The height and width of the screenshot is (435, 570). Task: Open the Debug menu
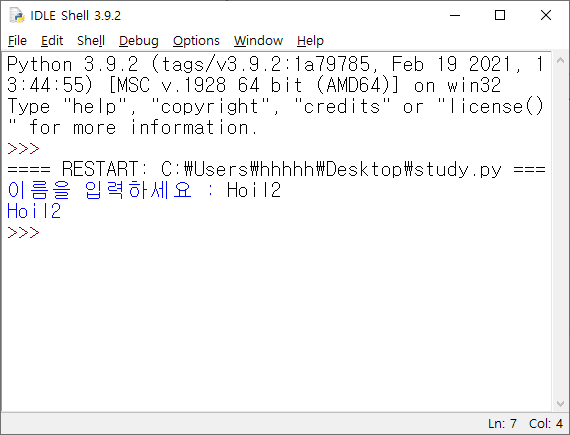pos(139,40)
